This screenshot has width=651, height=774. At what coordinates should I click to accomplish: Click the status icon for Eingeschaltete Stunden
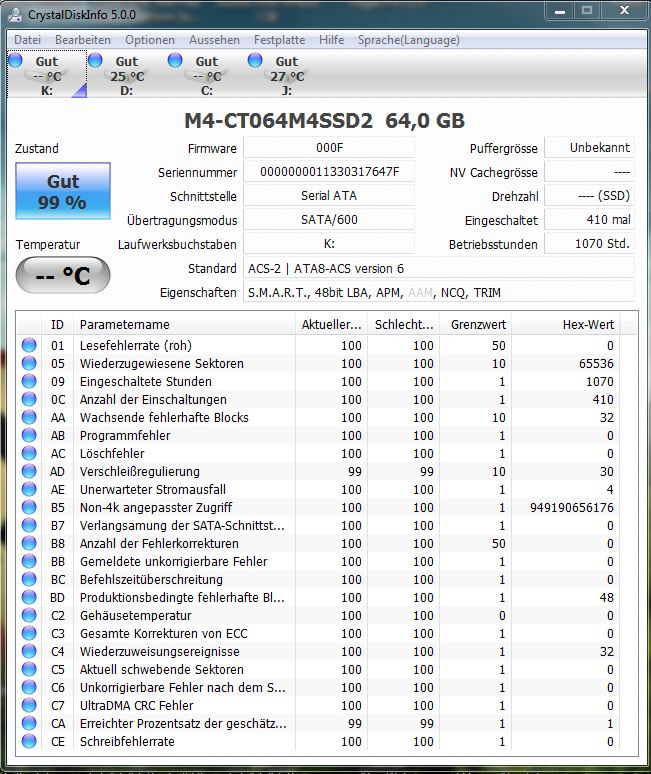pyautogui.click(x=29, y=381)
